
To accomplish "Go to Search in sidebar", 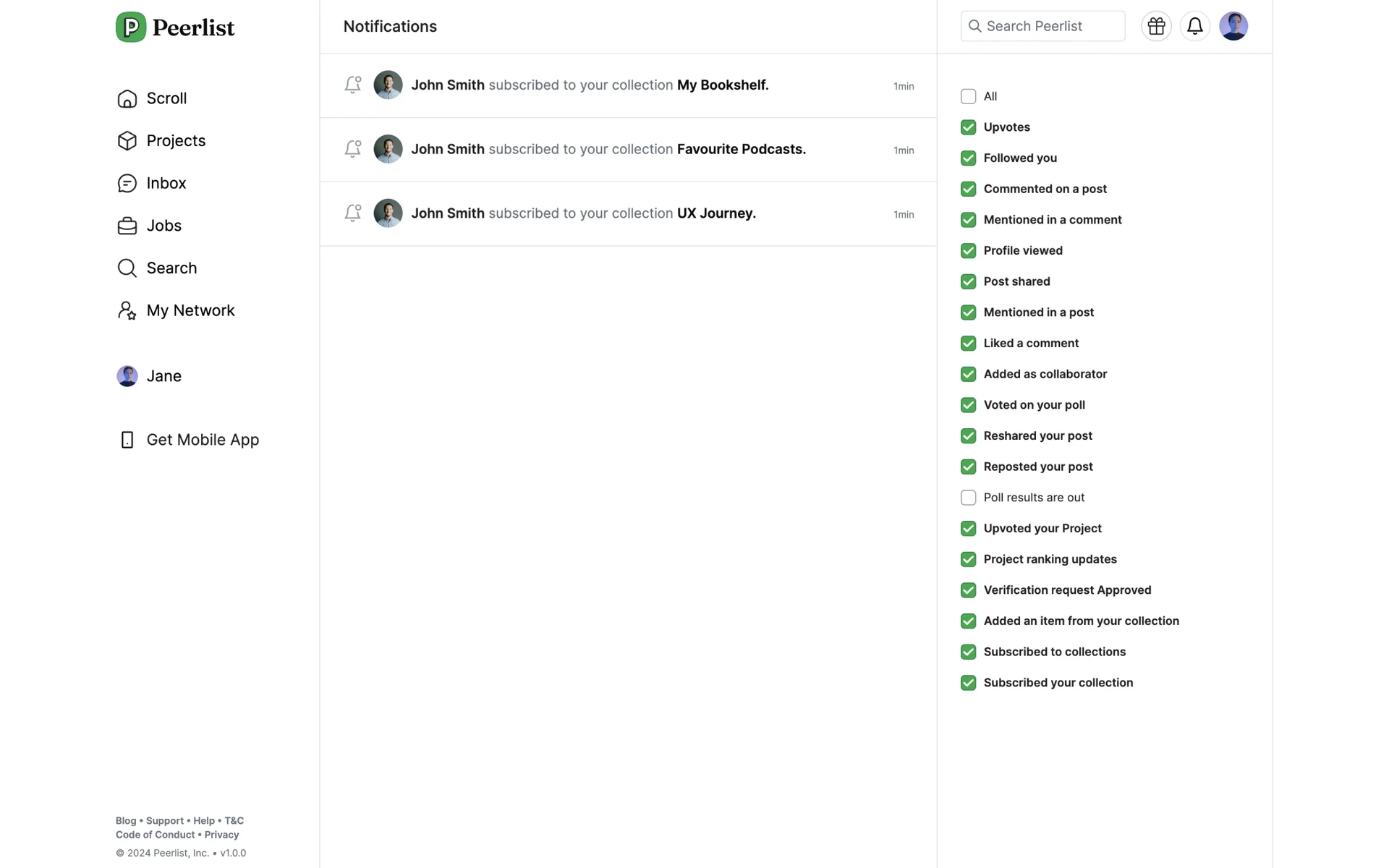I will click(x=171, y=268).
